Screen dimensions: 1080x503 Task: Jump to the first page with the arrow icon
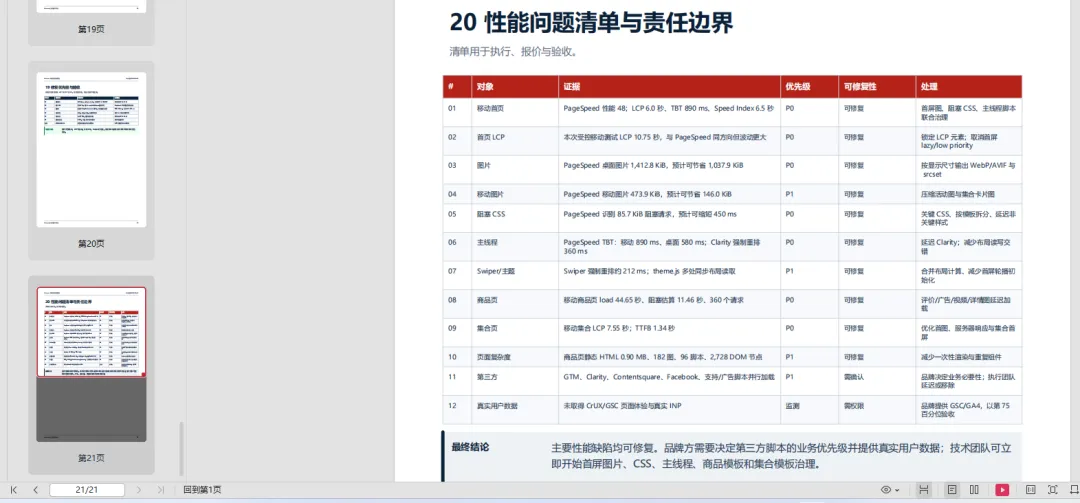pyautogui.click(x=13, y=490)
